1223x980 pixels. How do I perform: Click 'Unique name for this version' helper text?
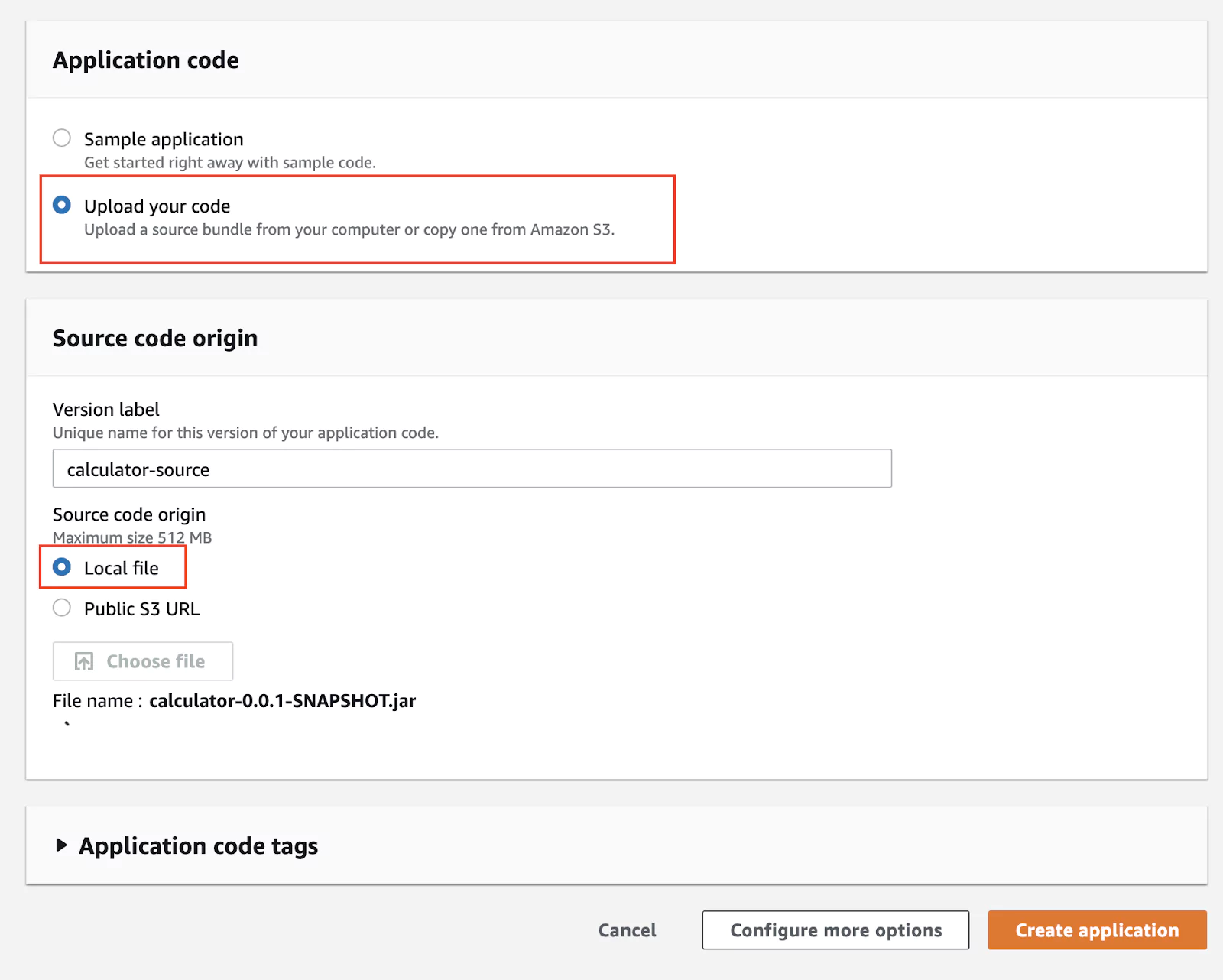point(245,433)
